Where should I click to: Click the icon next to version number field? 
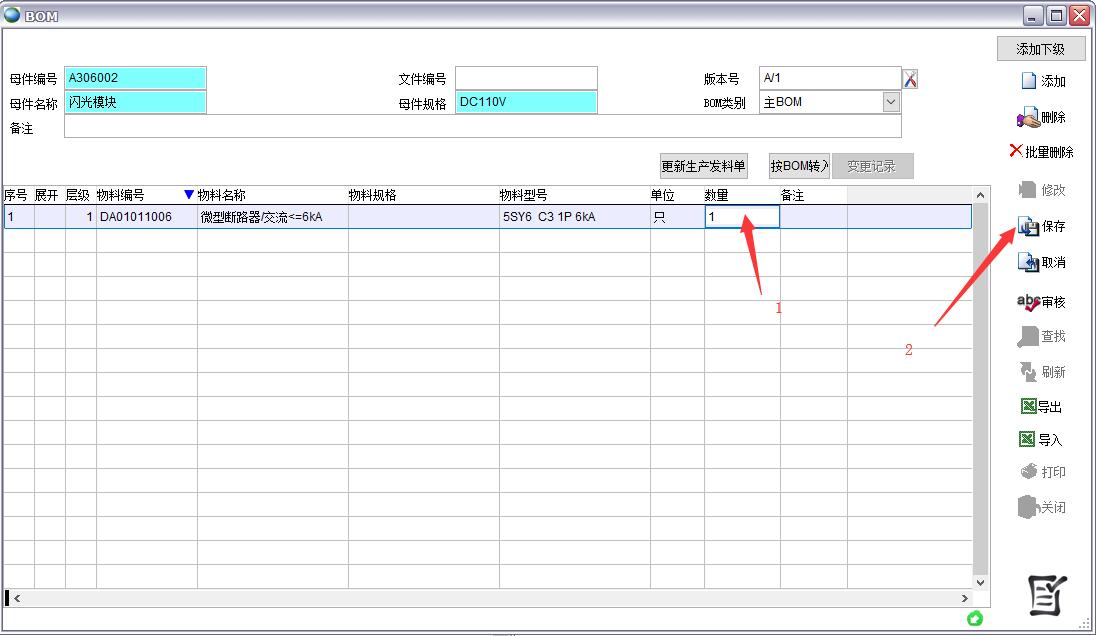[x=910, y=79]
